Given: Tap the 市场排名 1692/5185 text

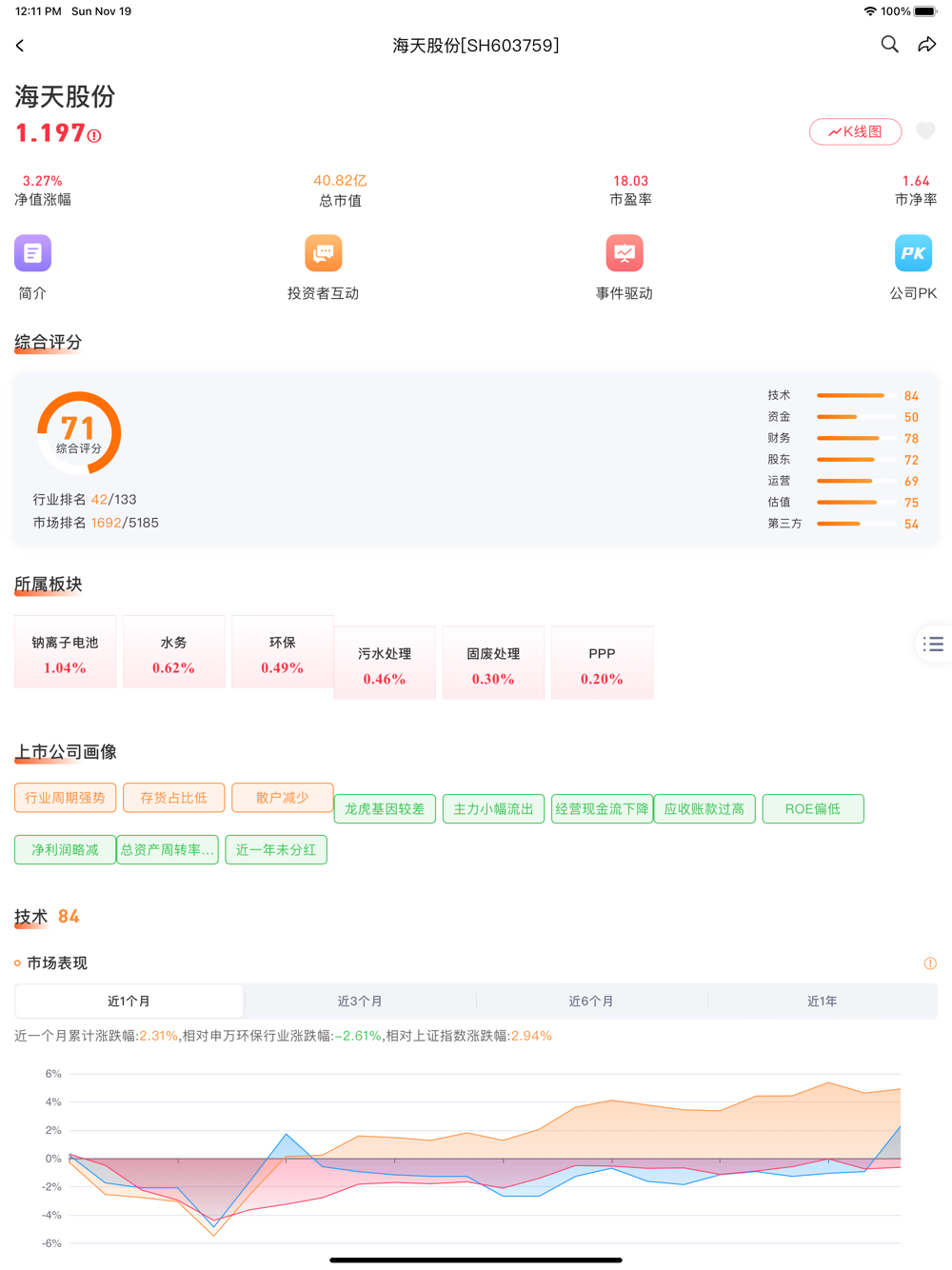Looking at the screenshot, I should pyautogui.click(x=96, y=523).
